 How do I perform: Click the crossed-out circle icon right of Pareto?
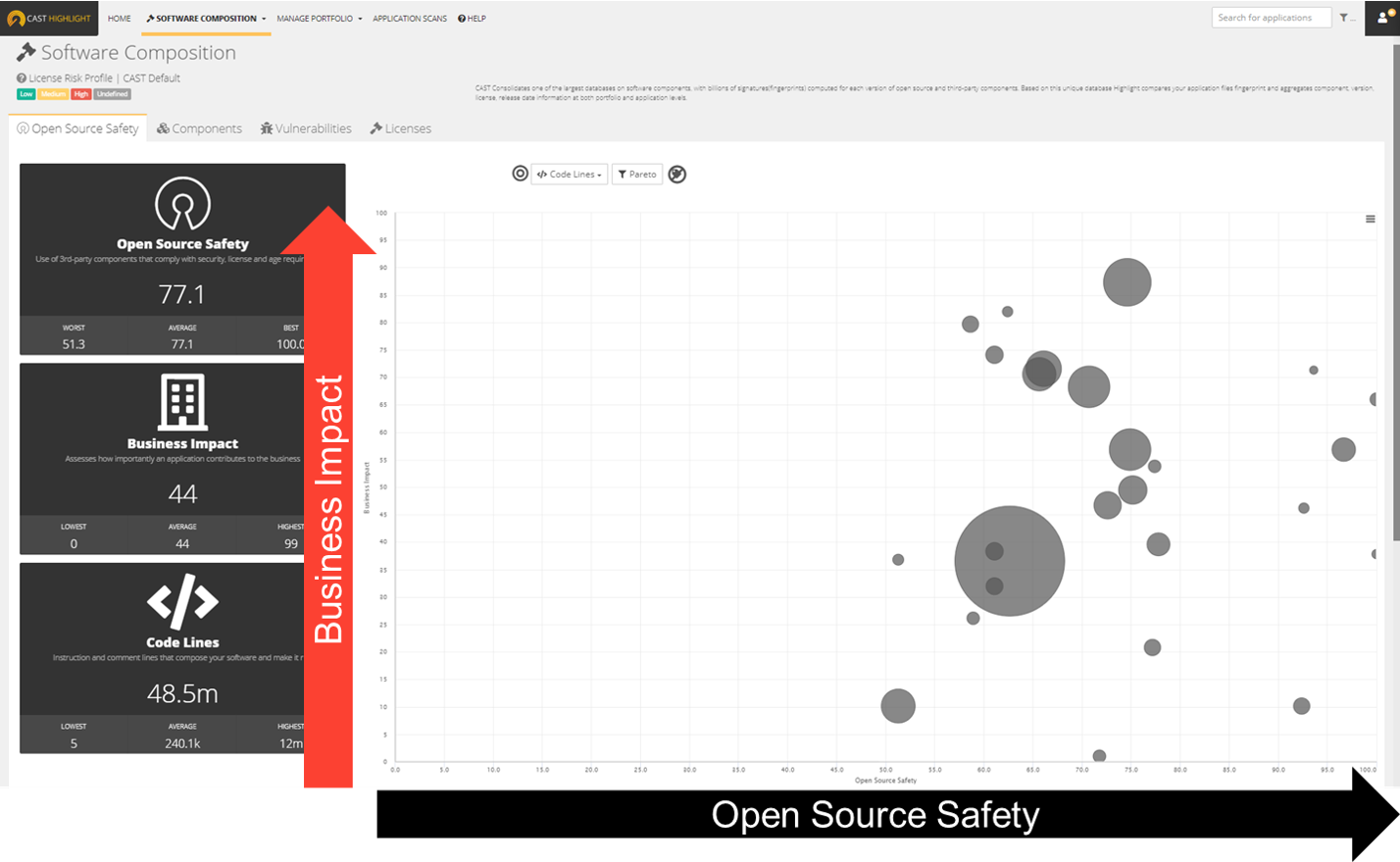677,175
